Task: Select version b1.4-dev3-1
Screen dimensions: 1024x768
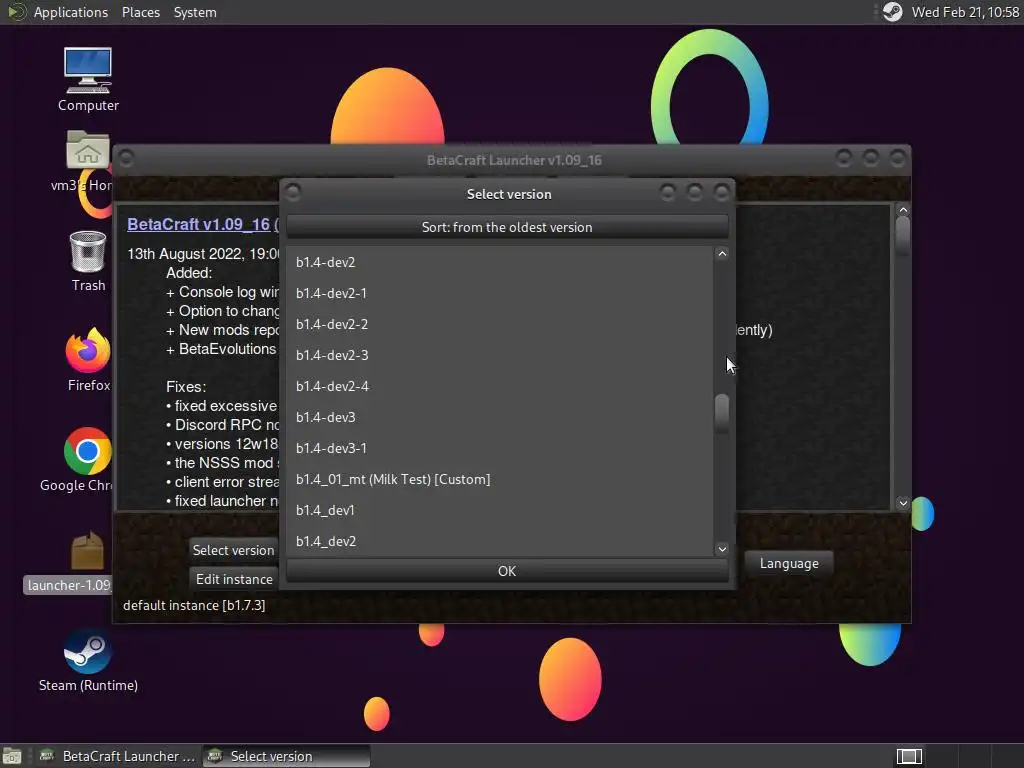Action: (x=500, y=448)
